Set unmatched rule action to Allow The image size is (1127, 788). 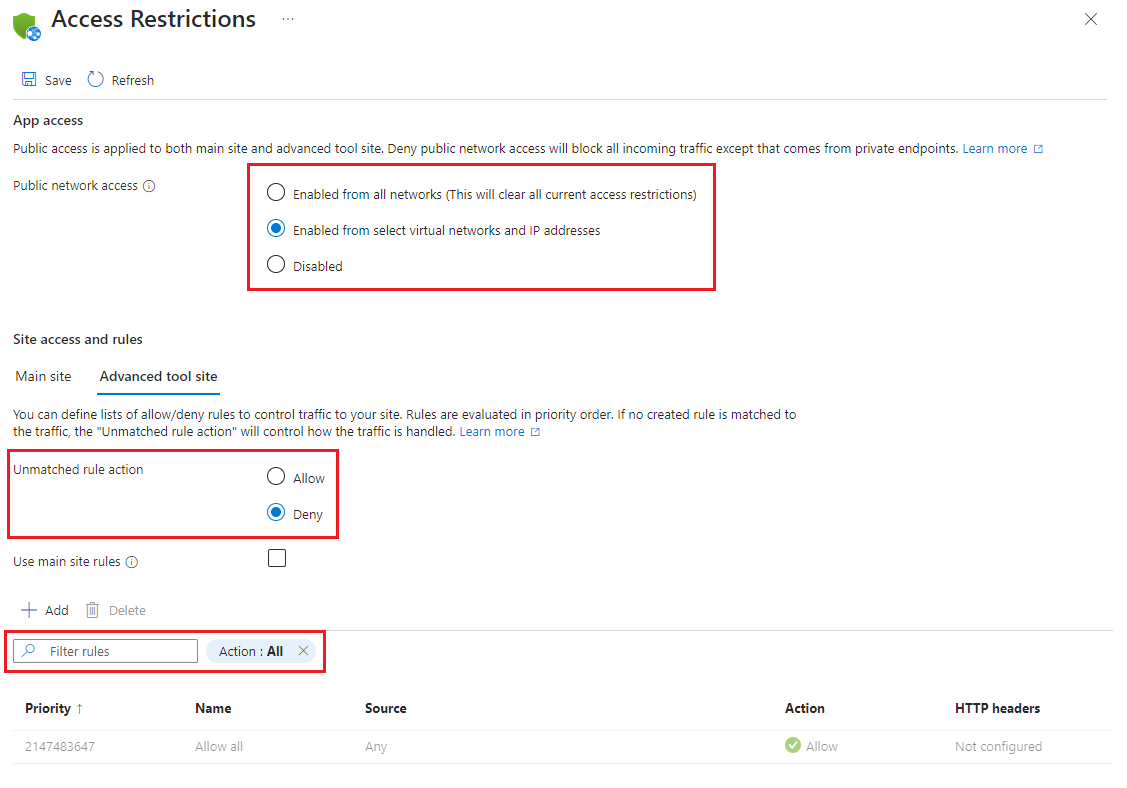click(276, 476)
